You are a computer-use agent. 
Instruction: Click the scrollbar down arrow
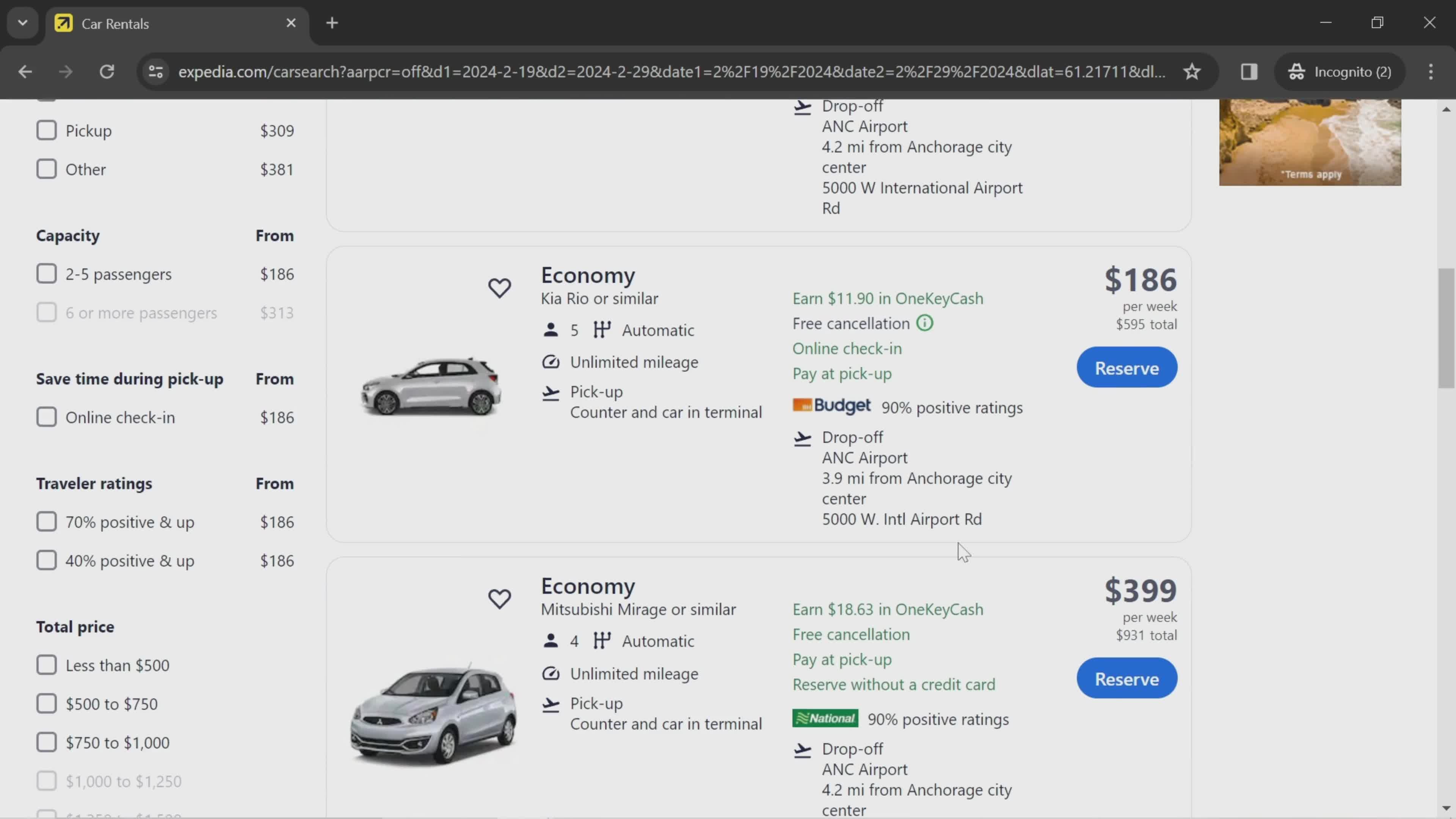(x=1446, y=809)
